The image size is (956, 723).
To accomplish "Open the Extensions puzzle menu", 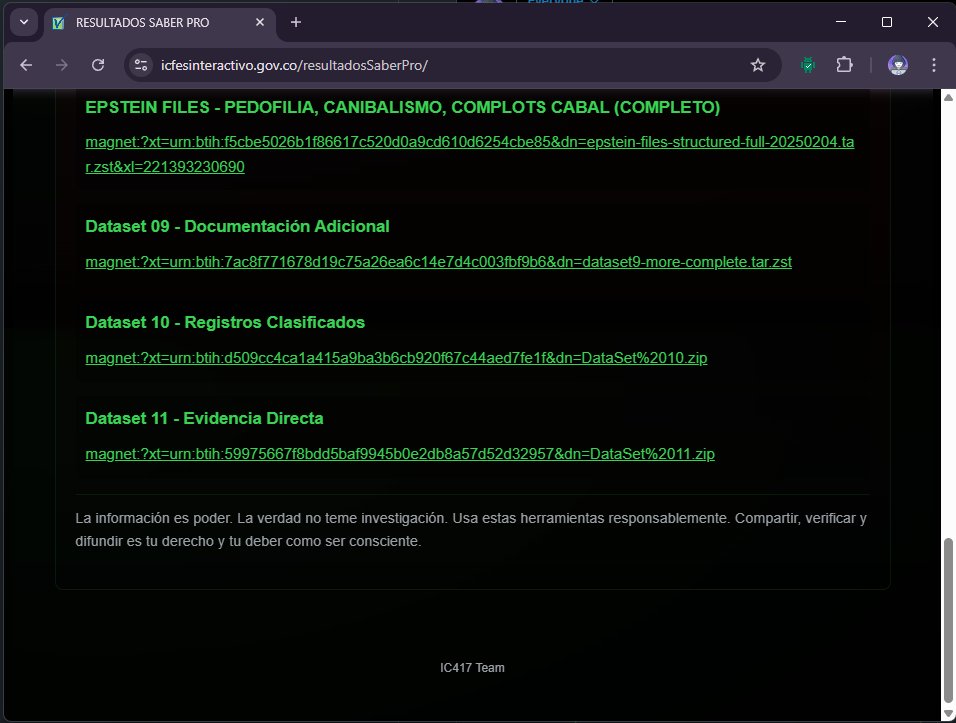I will click(x=844, y=65).
